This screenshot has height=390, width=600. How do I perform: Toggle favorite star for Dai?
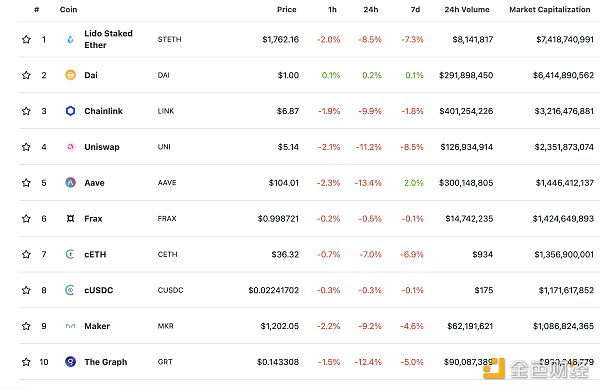click(x=26, y=75)
